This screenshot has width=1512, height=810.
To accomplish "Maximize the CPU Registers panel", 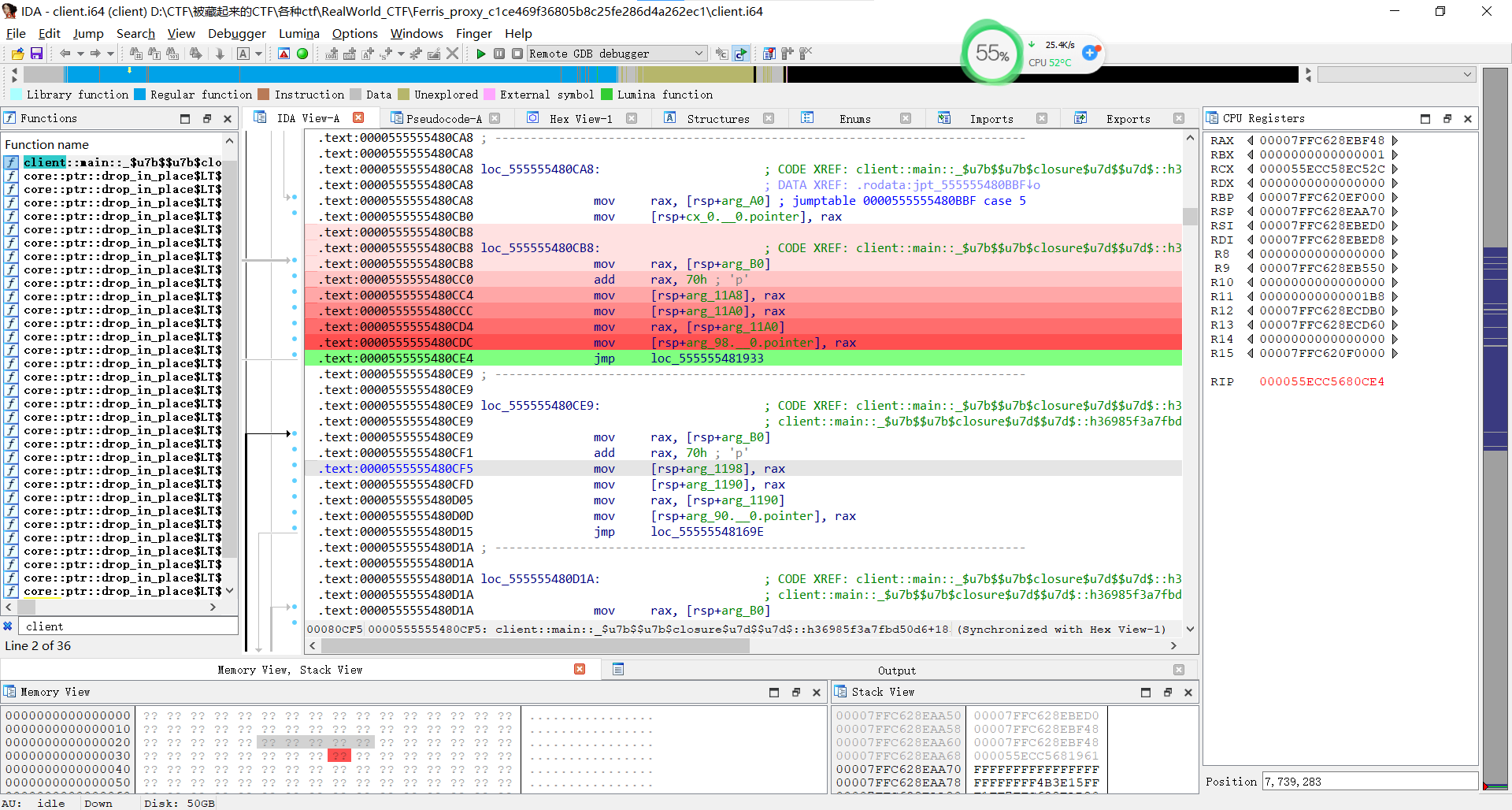I will coord(1425,118).
